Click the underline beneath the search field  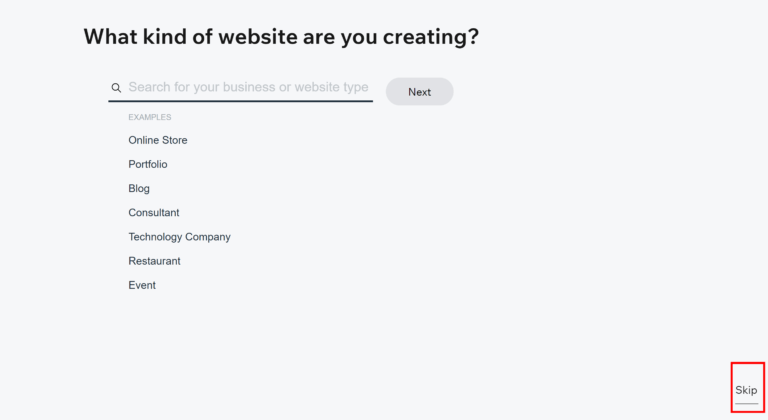[240, 101]
